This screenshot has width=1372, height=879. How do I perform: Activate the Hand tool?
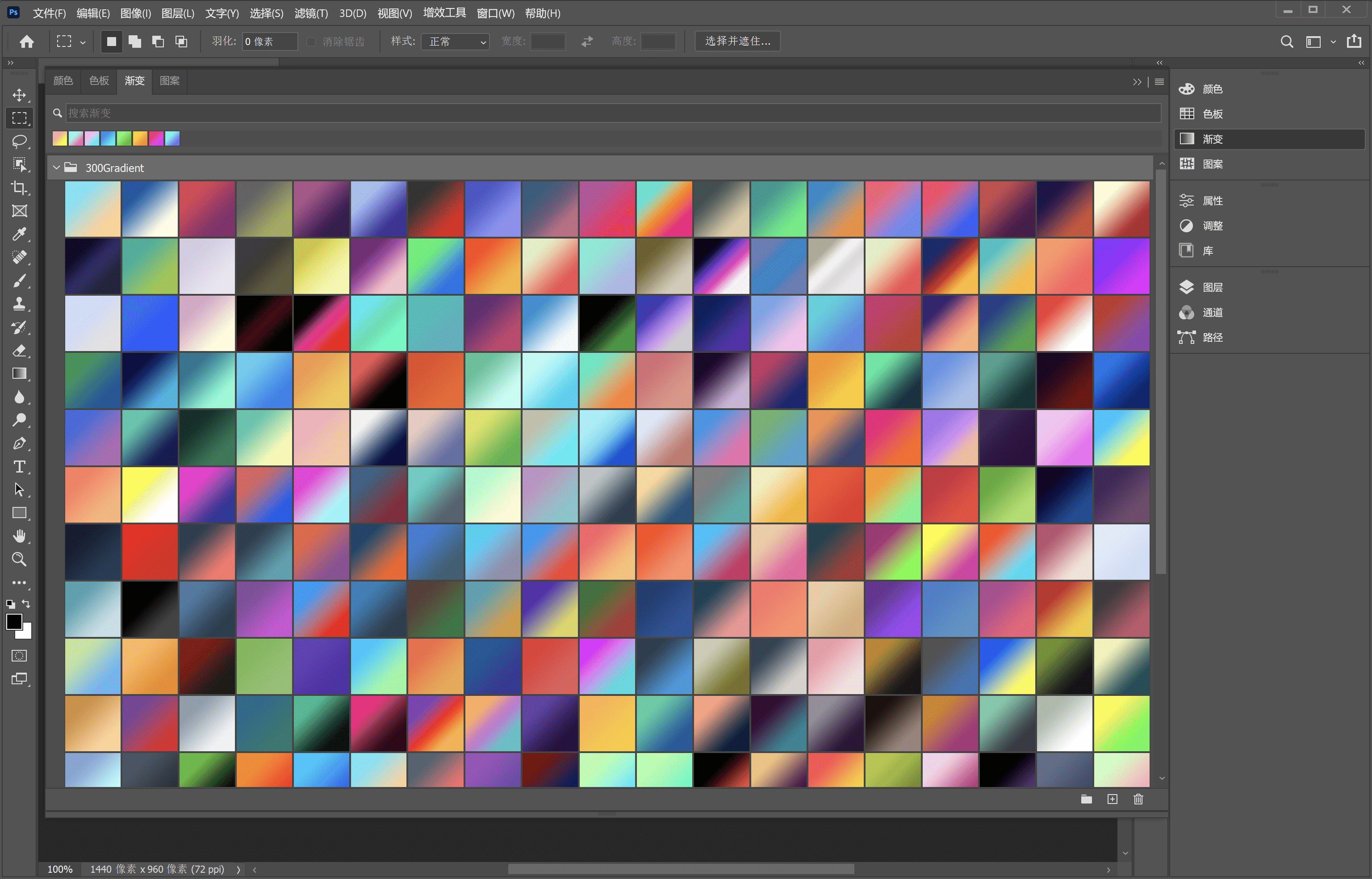point(19,536)
